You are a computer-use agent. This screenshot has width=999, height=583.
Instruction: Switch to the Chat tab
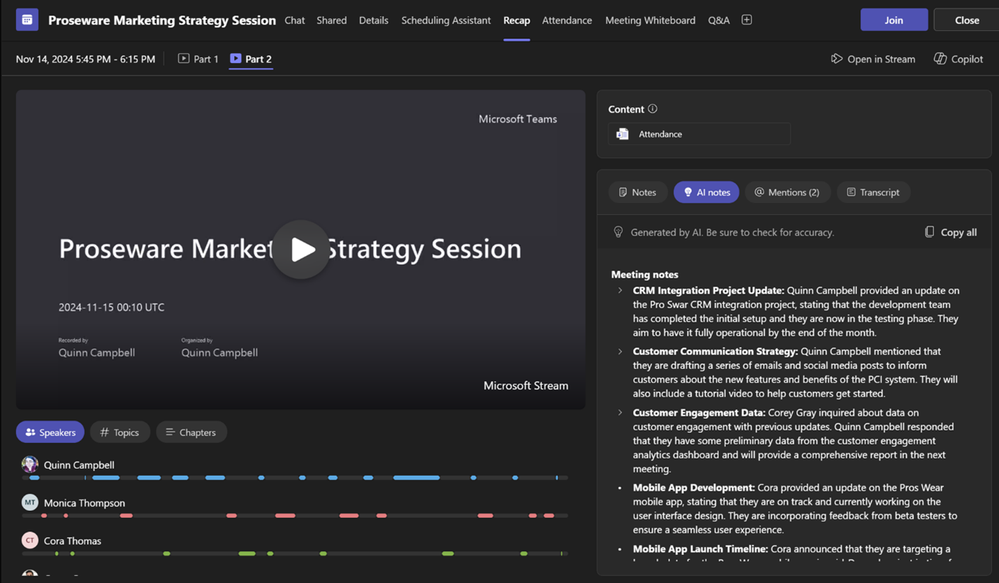click(294, 20)
